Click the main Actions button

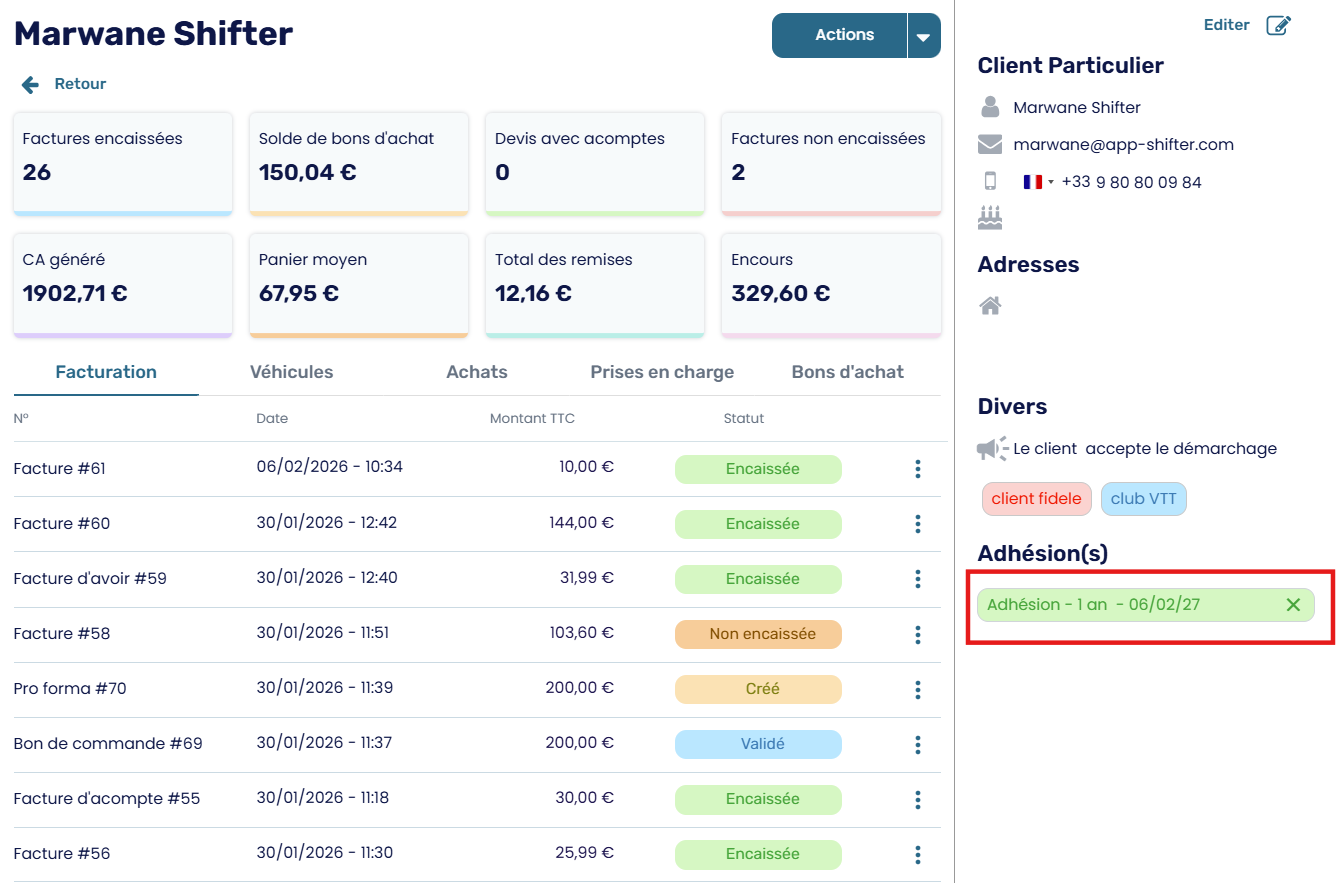coord(840,36)
